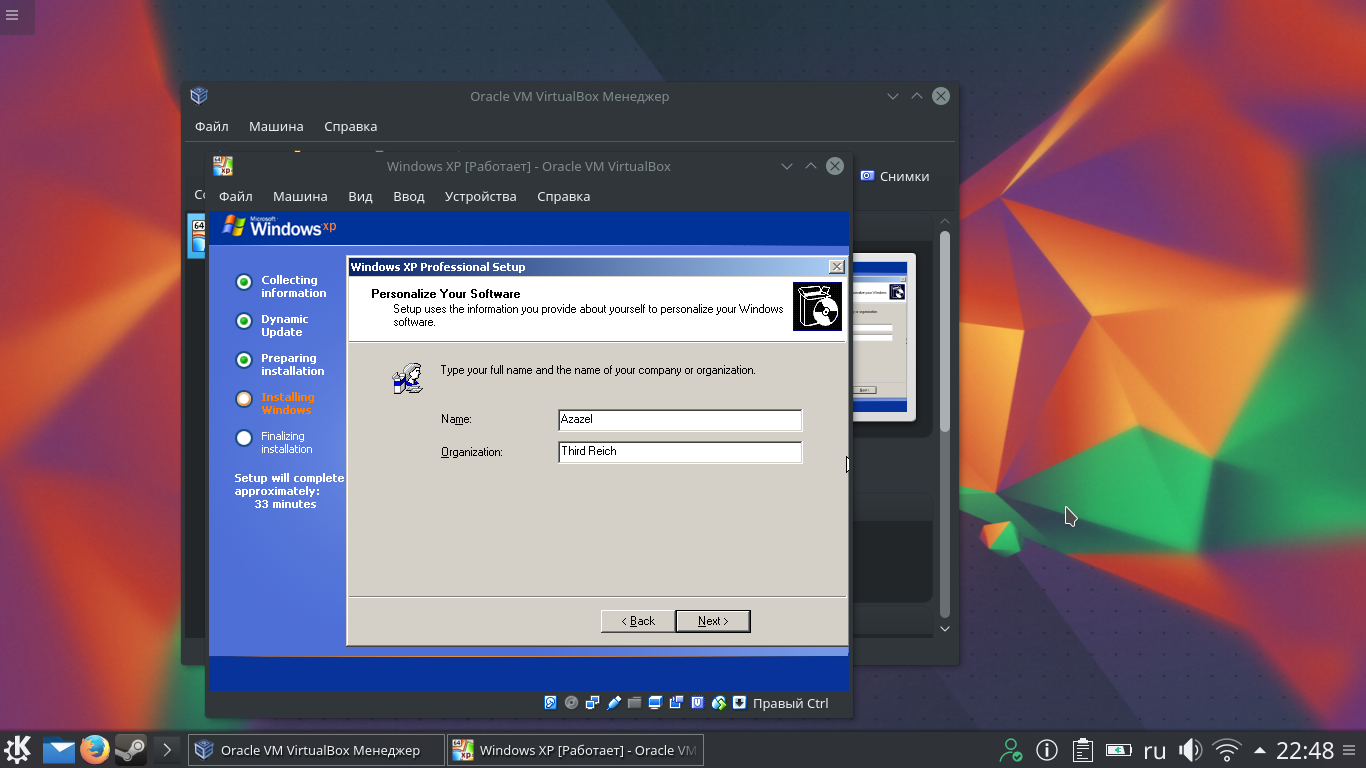Click the '33 minutes' remaining time text
Screen dimensions: 1366x768
285,504
